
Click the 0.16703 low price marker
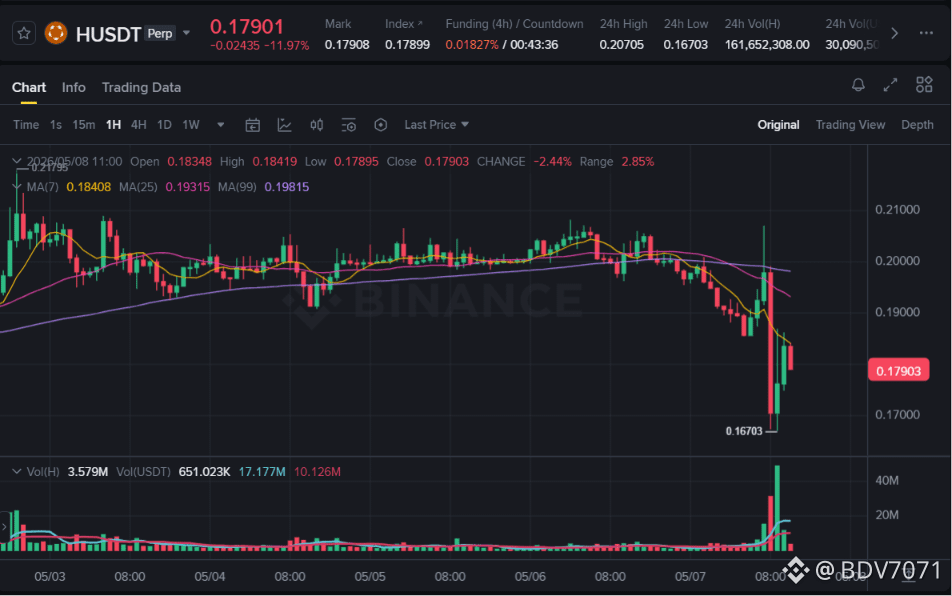point(744,431)
